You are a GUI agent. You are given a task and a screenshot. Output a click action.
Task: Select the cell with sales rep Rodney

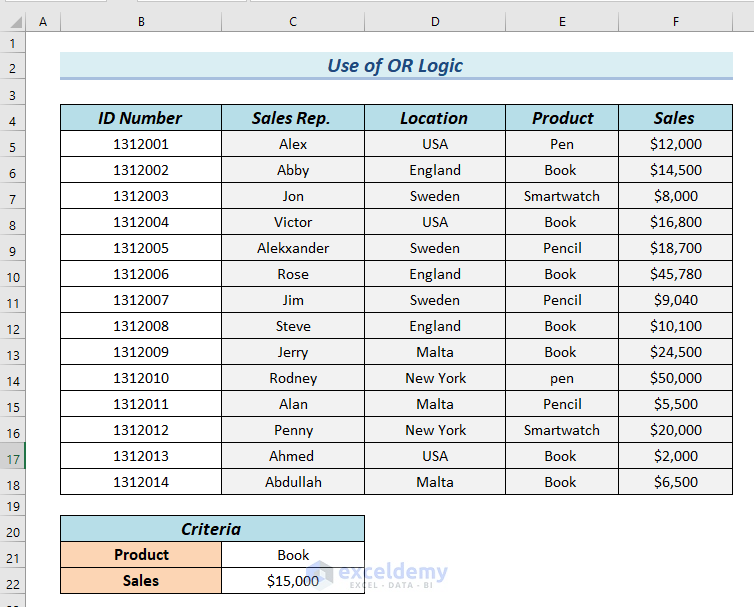tap(292, 378)
